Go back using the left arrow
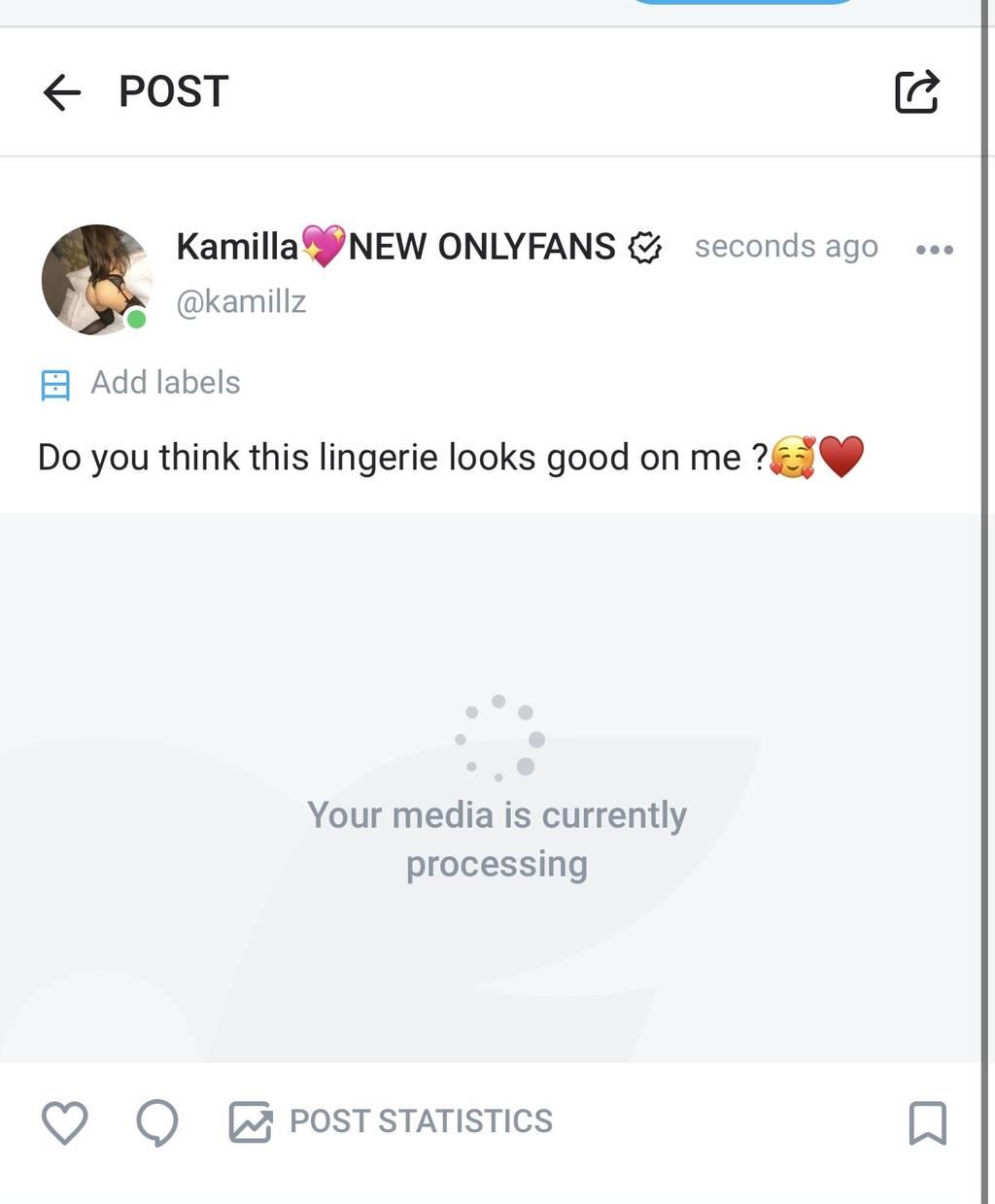Screen dimensions: 995x1204 [62, 92]
